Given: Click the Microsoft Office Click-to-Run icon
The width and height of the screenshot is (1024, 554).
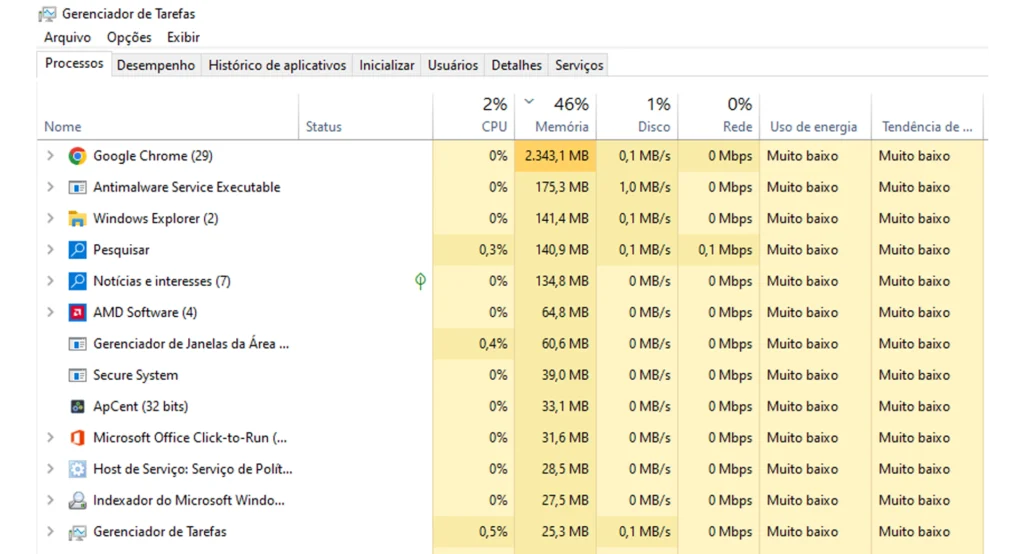Looking at the screenshot, I should pos(77,438).
